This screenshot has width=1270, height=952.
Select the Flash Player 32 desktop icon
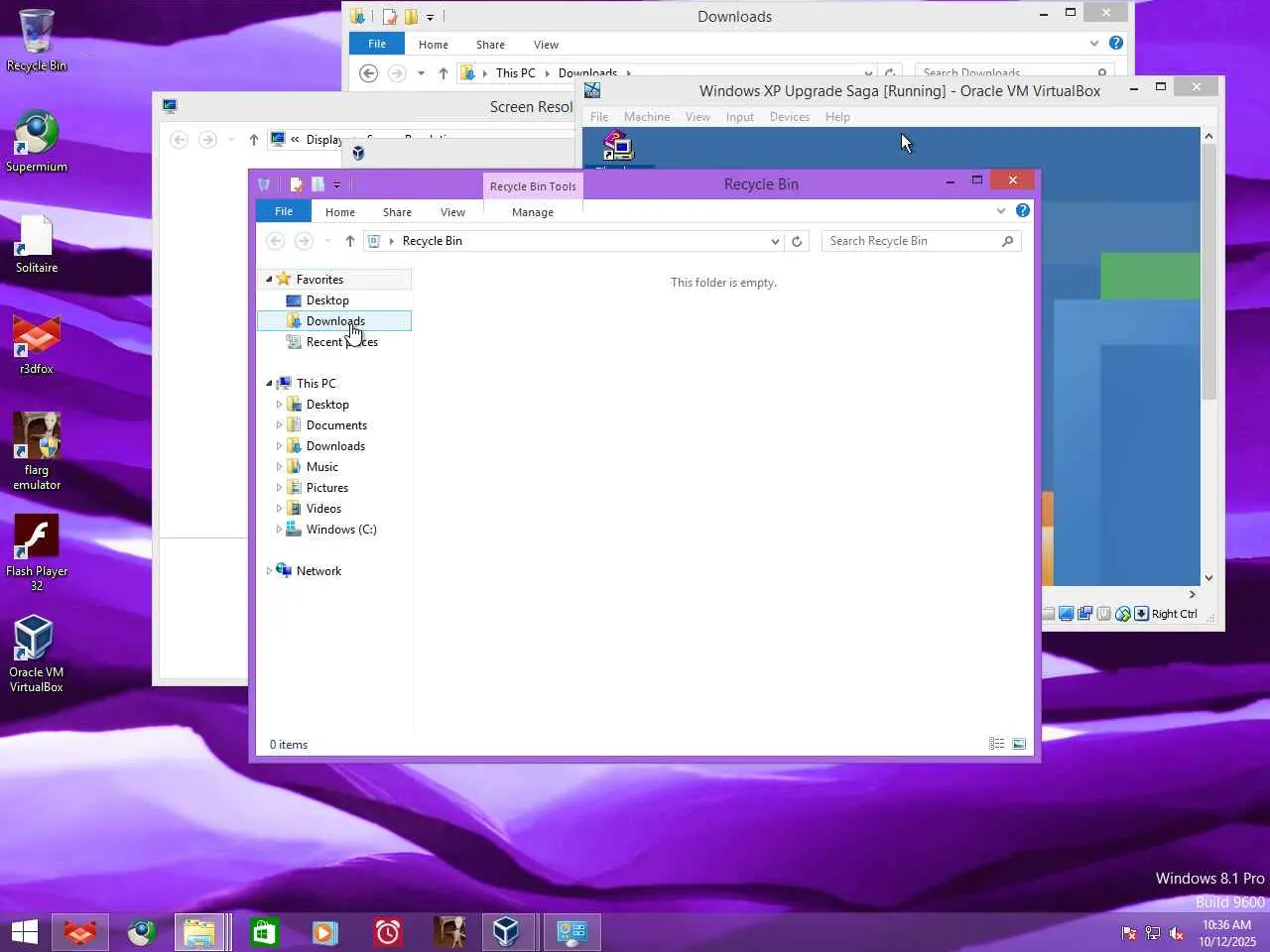click(37, 552)
